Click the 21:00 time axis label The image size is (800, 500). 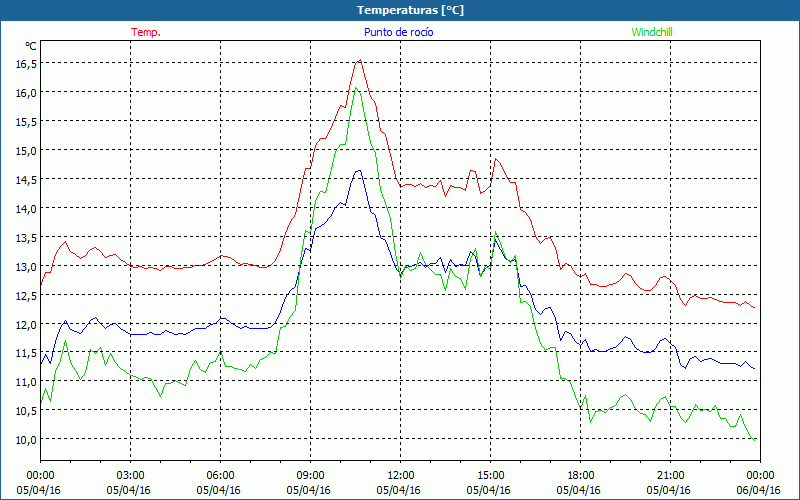[x=670, y=476]
